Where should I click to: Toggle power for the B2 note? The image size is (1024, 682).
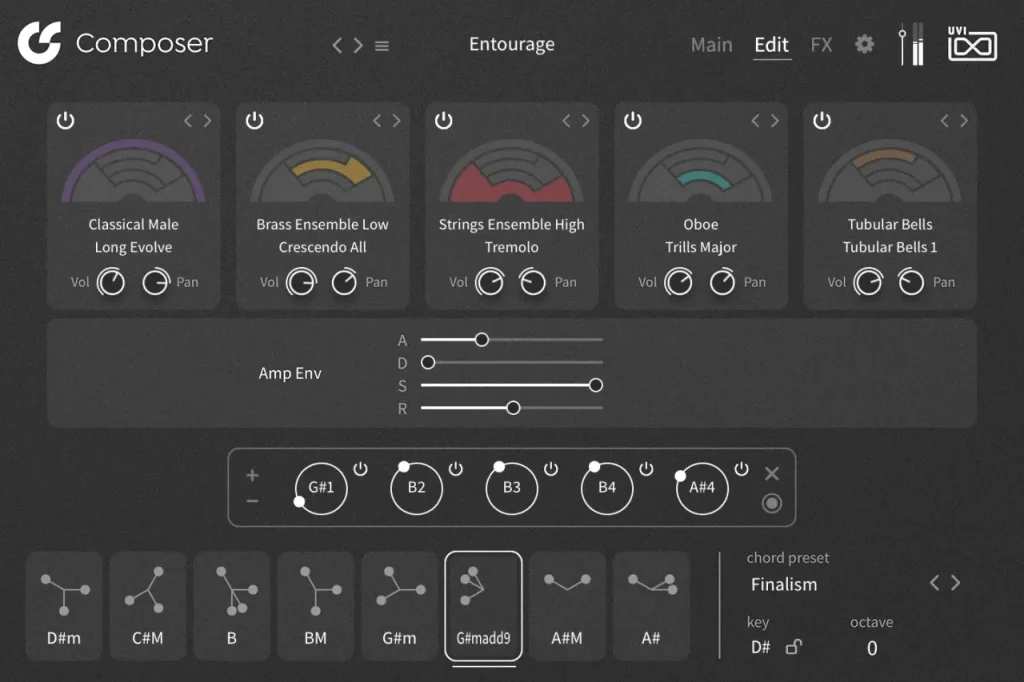tap(456, 468)
